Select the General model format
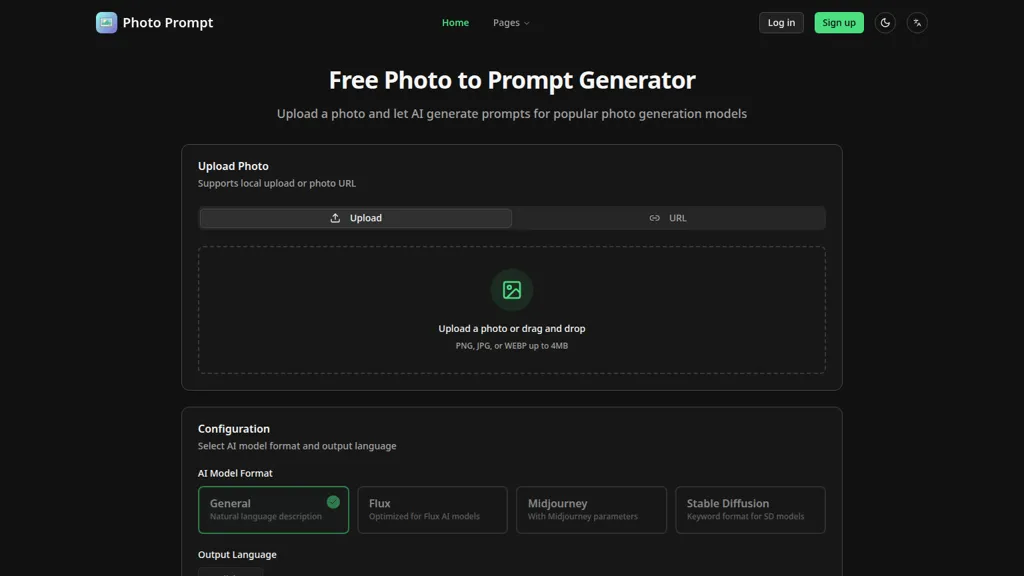This screenshot has width=1024, height=576. (273, 509)
